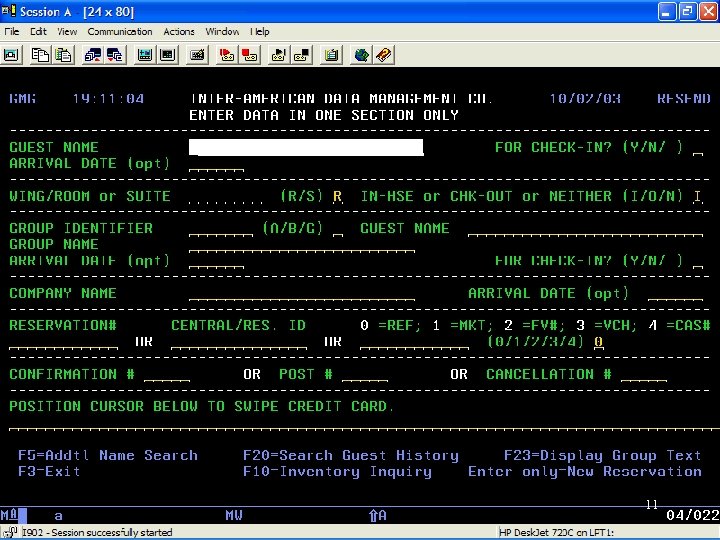Screen dimensions: 720x540
Task: Click the "F3=Exit" text
Action: pyautogui.click(x=49, y=472)
